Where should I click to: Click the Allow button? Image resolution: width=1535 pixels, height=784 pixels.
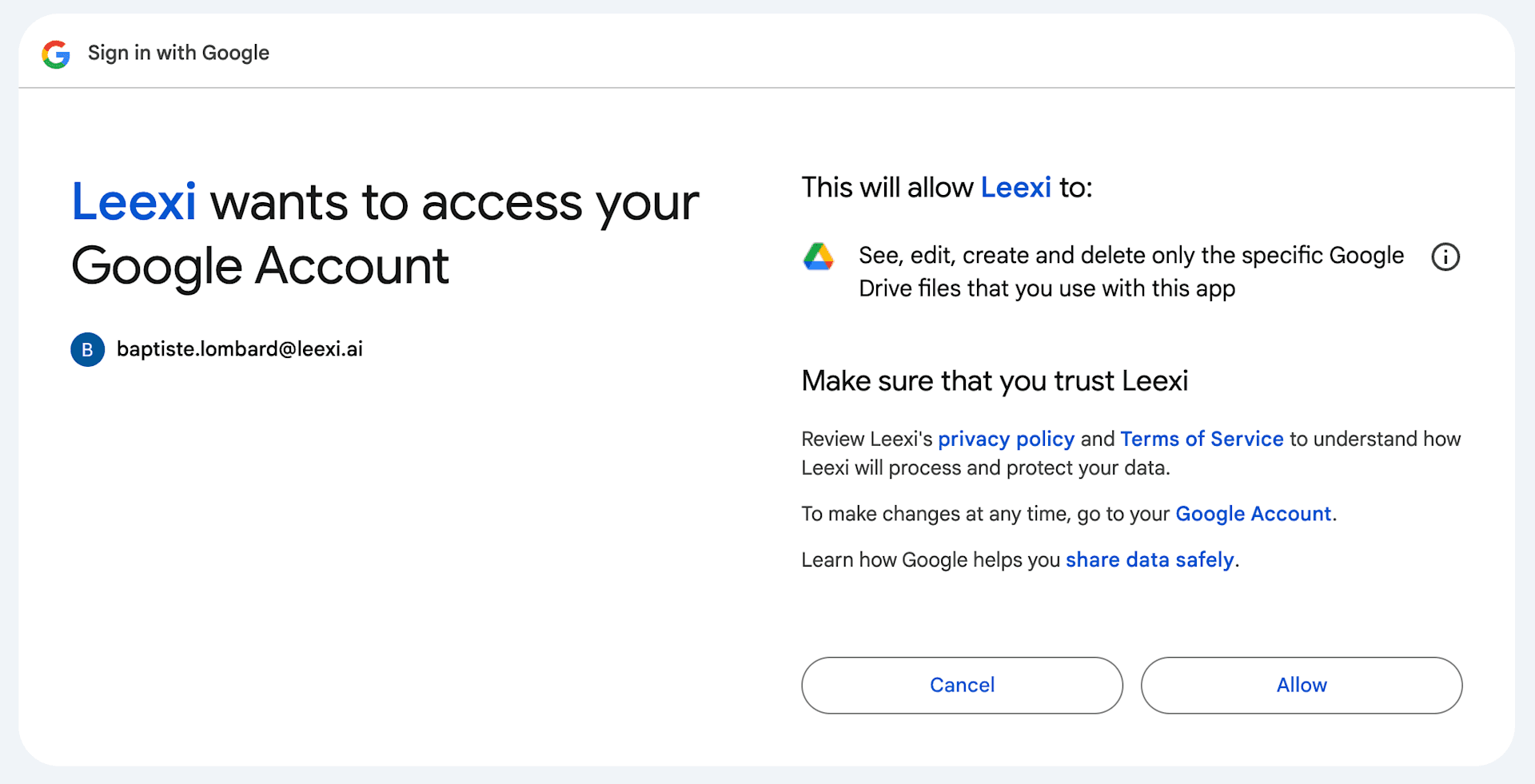point(1301,685)
